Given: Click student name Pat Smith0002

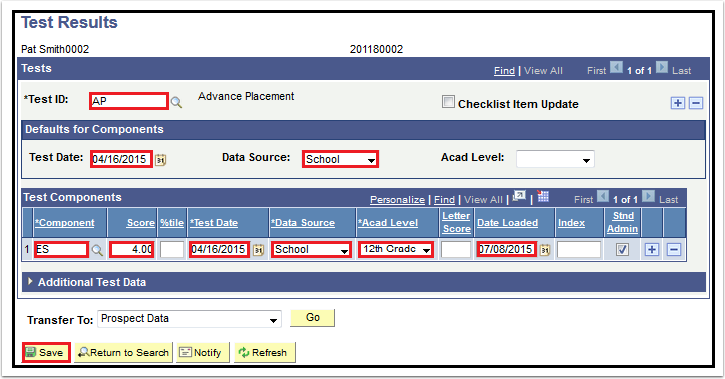Looking at the screenshot, I should [55, 49].
